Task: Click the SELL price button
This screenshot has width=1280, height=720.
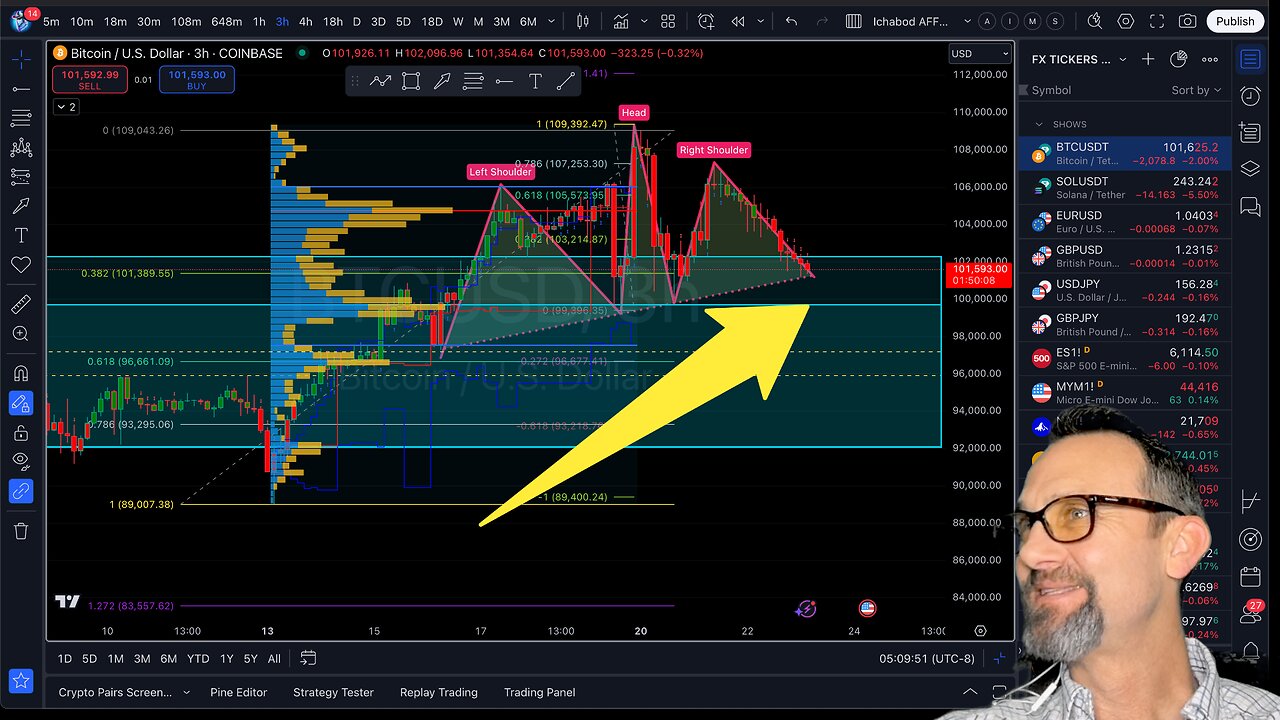Action: 89,80
